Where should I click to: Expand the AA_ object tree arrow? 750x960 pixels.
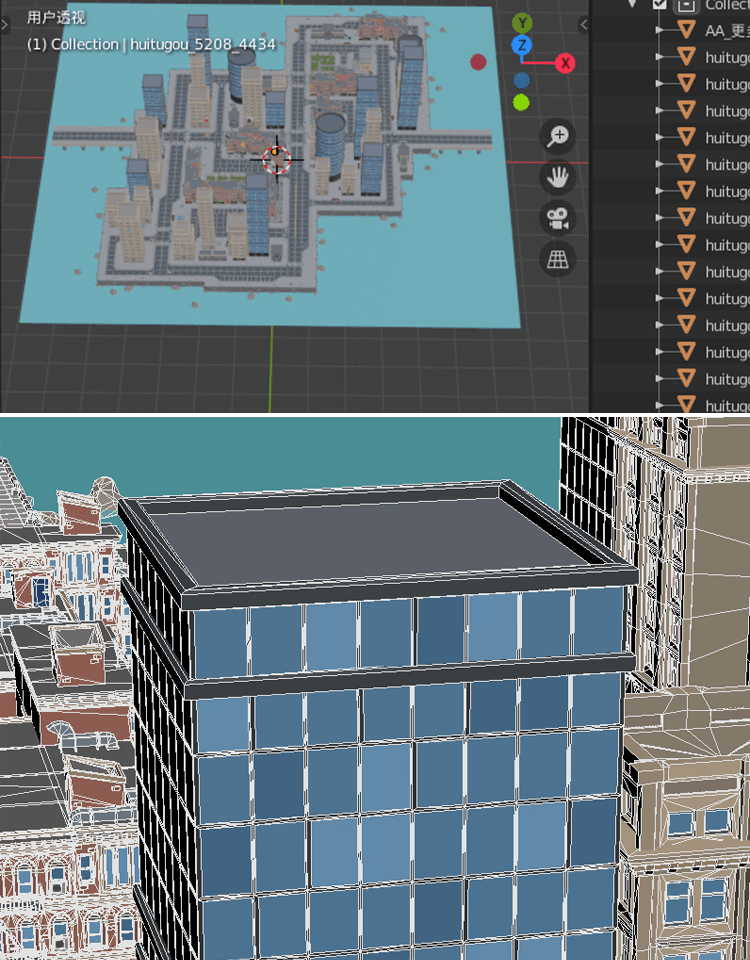659,29
